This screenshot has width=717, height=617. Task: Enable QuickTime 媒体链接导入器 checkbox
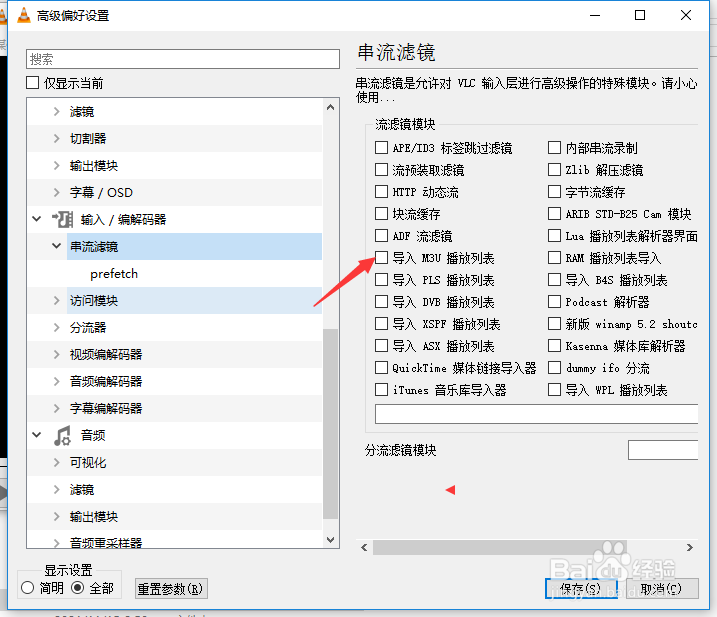click(381, 367)
